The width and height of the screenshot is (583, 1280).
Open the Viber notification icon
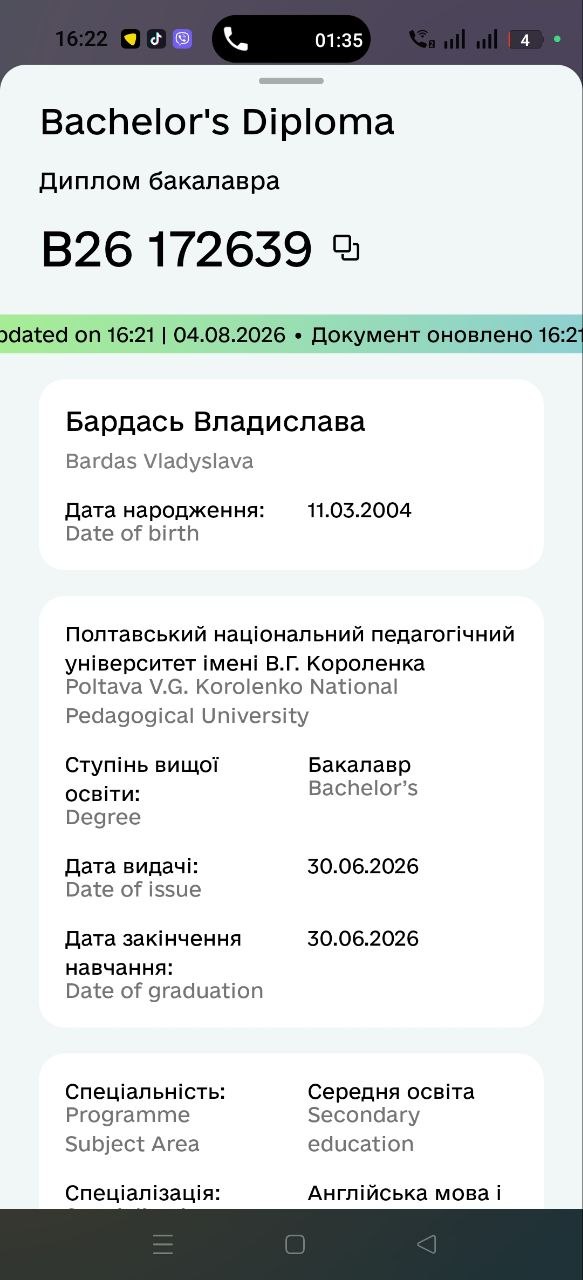(183, 39)
